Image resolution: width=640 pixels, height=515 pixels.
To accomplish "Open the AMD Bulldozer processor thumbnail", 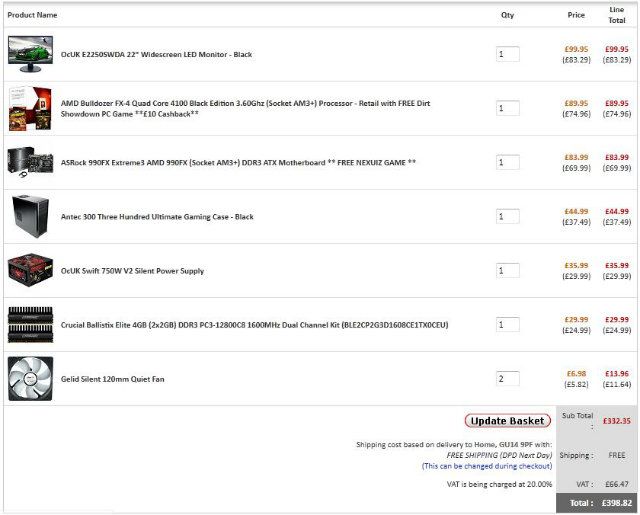I will (x=30, y=108).
